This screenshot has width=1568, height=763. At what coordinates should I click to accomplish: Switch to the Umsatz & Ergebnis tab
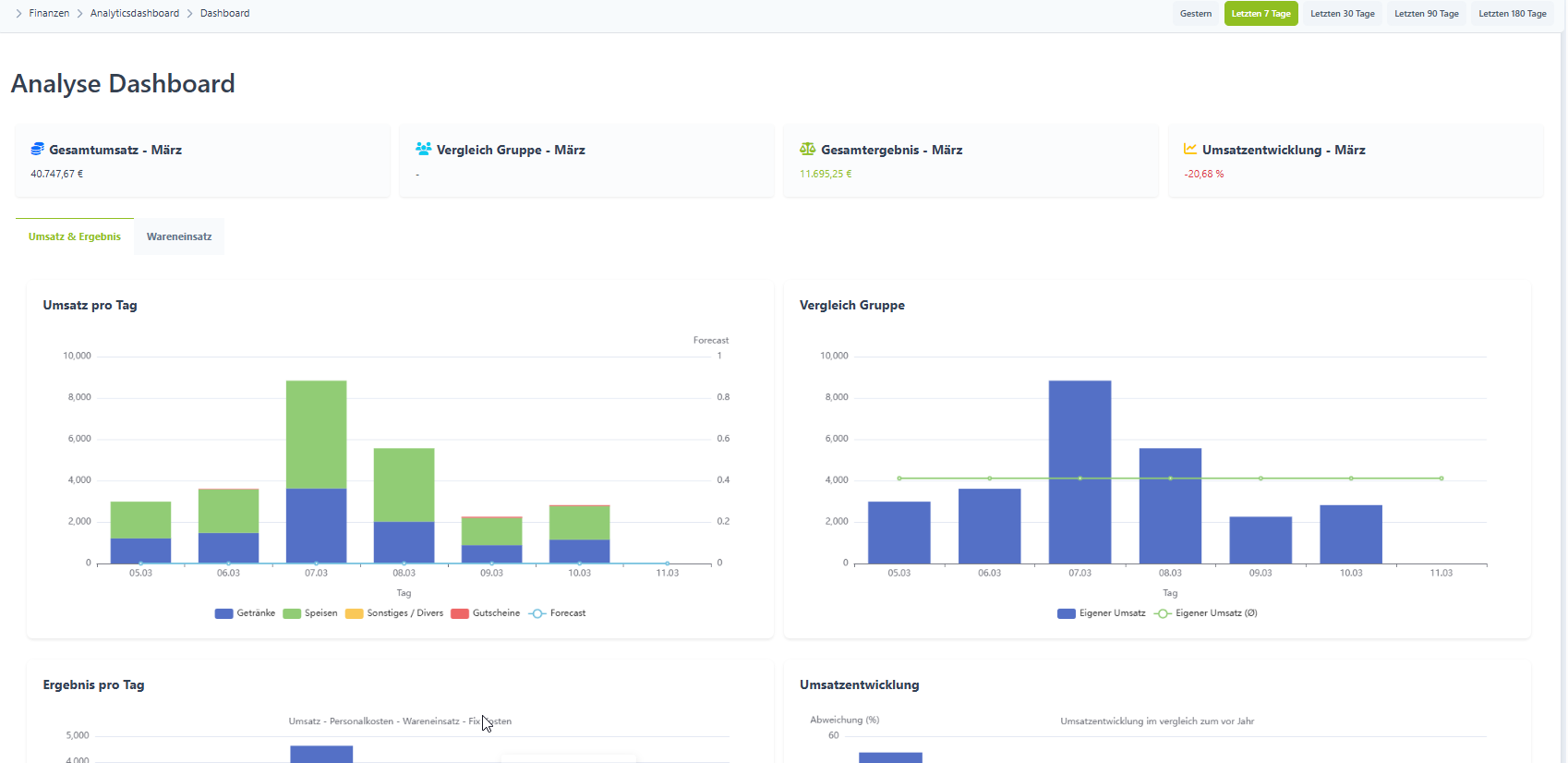75,236
